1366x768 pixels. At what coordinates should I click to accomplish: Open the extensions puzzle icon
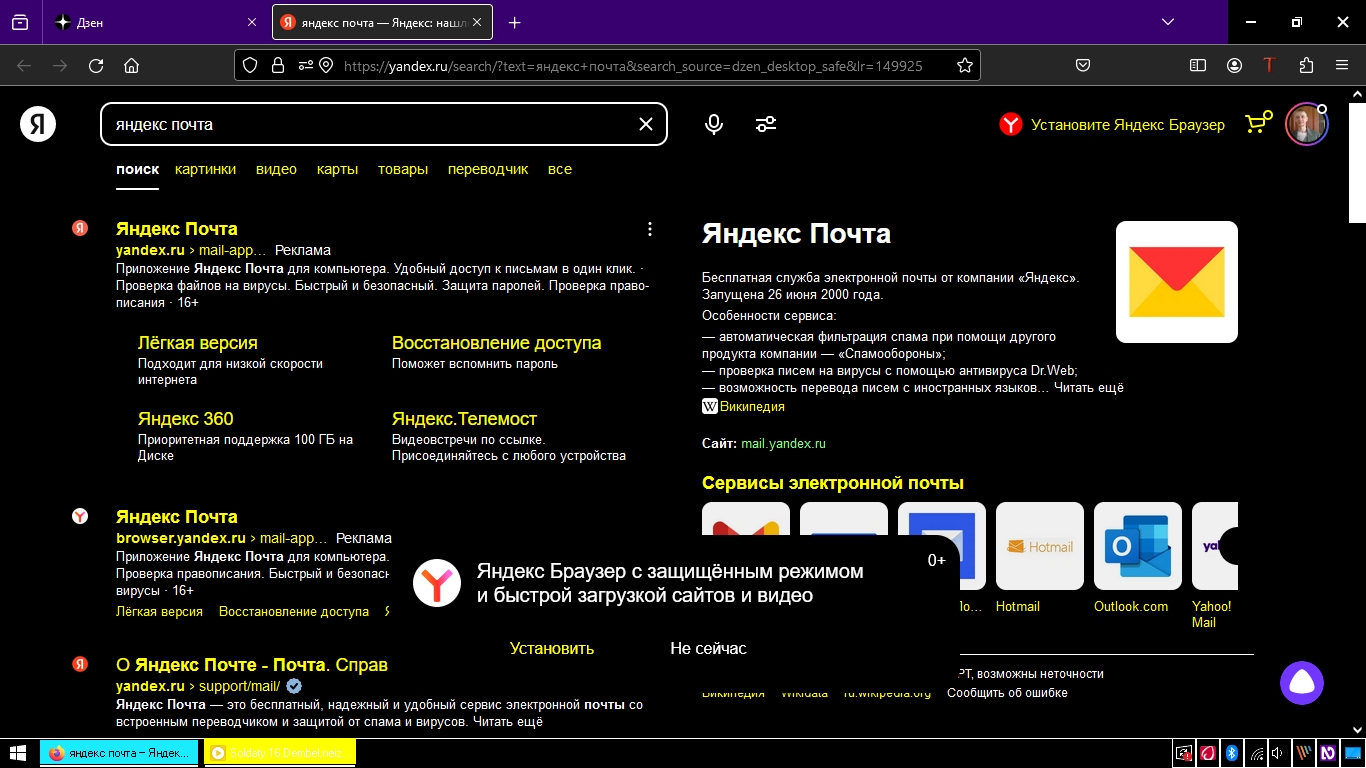(x=1306, y=66)
